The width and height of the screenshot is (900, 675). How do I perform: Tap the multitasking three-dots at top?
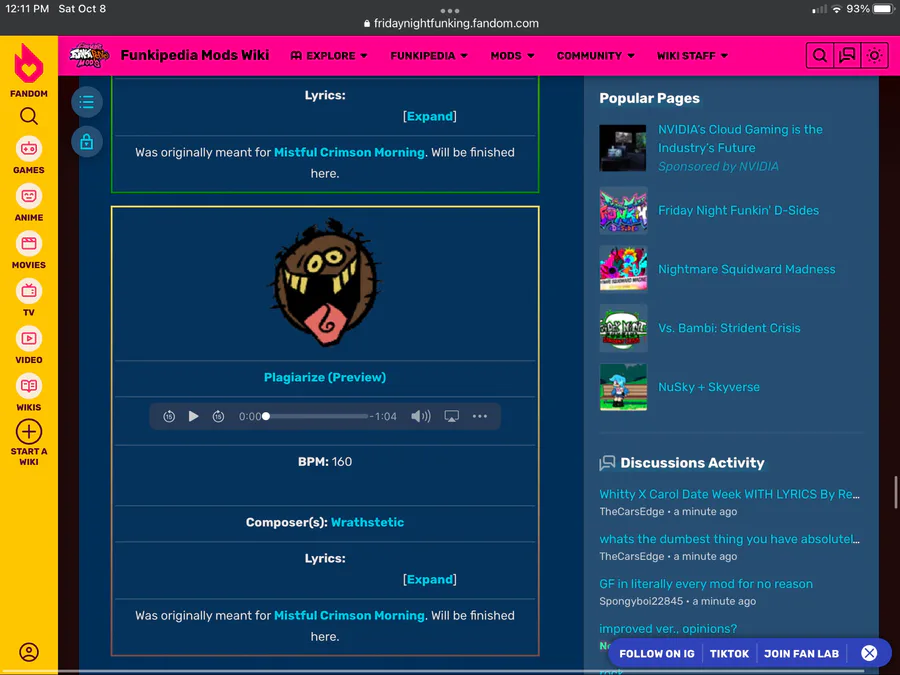[450, 10]
